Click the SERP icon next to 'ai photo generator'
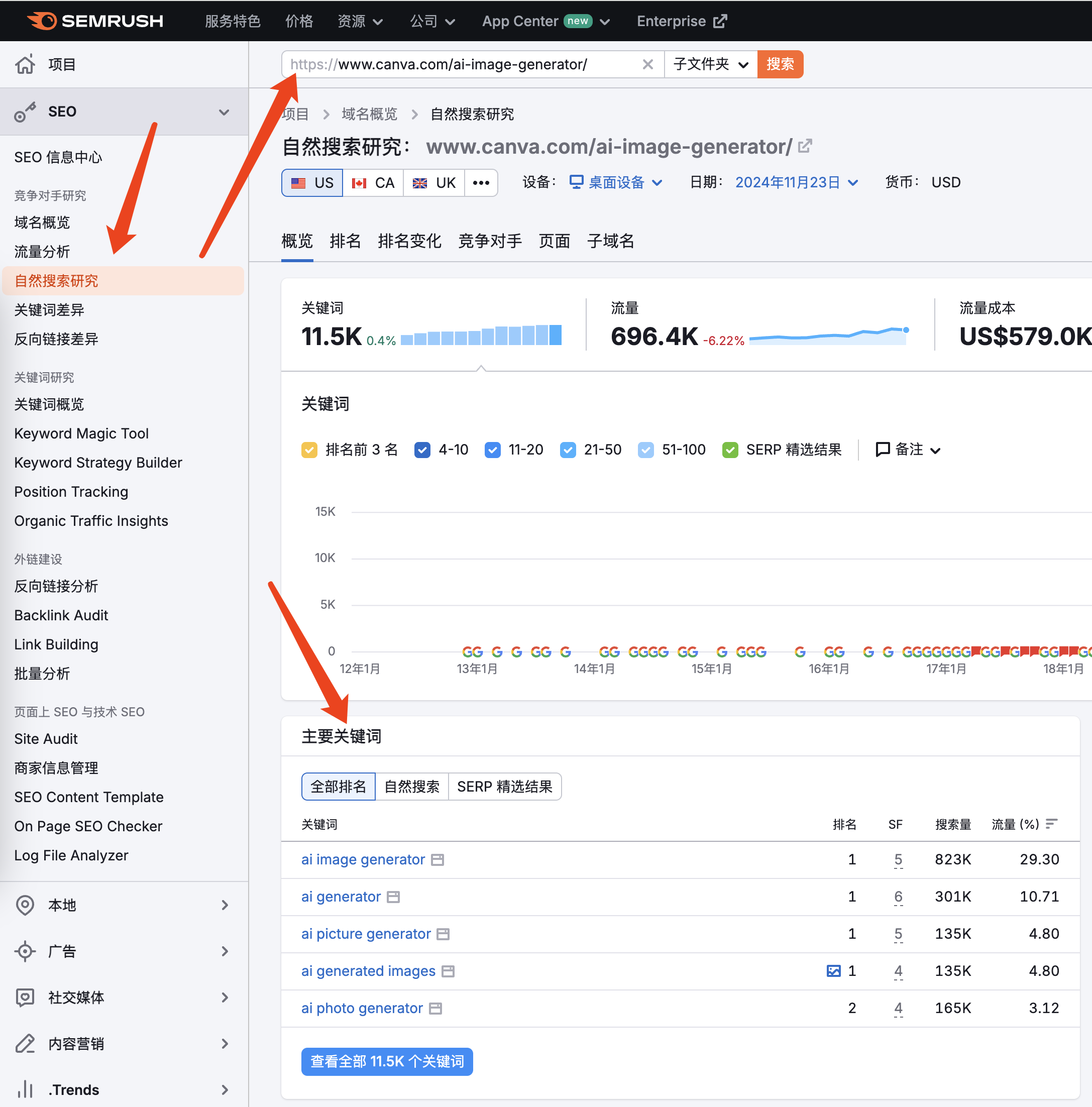 [435, 1009]
